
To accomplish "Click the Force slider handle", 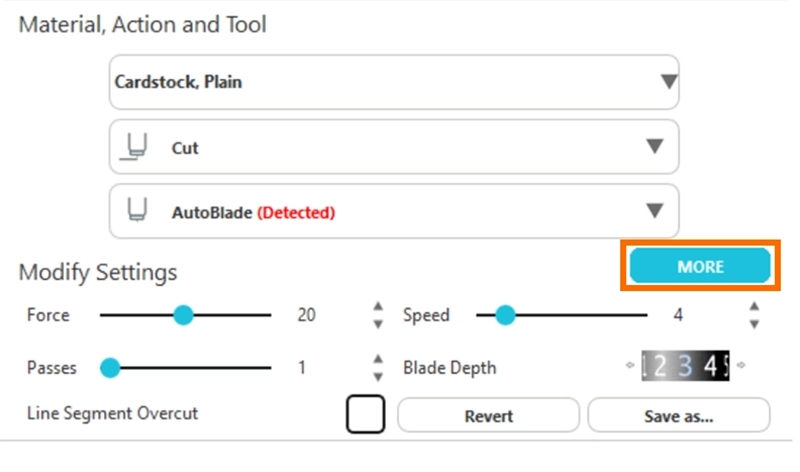I will coord(183,316).
